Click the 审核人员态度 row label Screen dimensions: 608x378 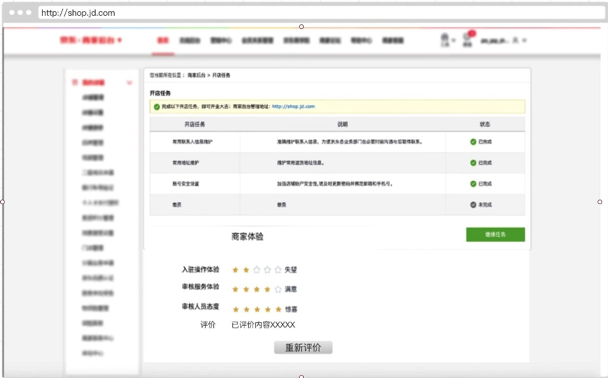click(200, 307)
